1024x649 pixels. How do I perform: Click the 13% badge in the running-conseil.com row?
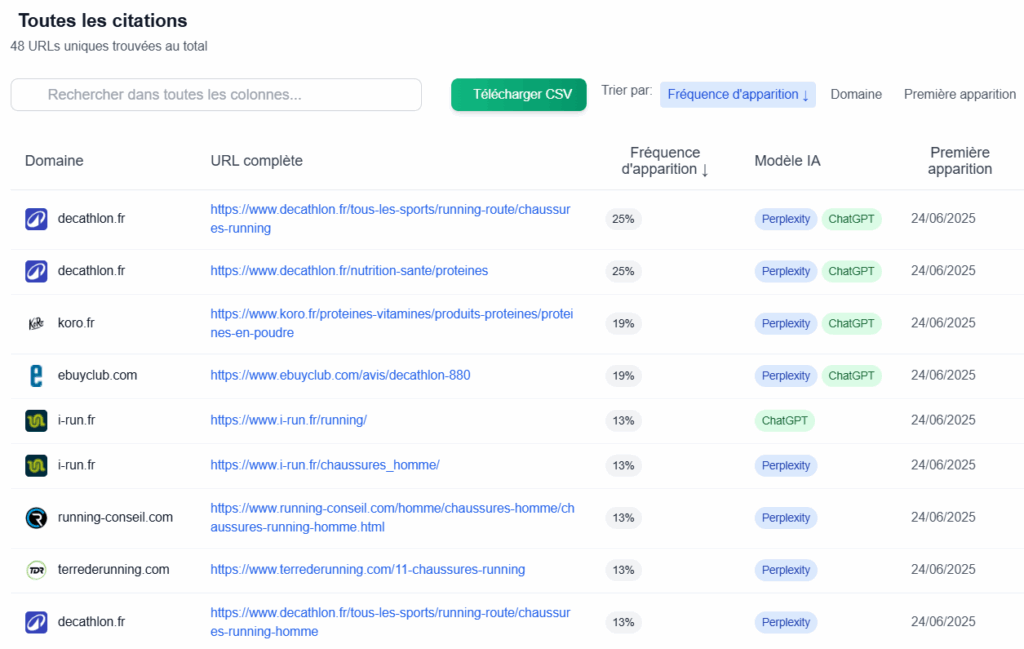pyautogui.click(x=624, y=518)
